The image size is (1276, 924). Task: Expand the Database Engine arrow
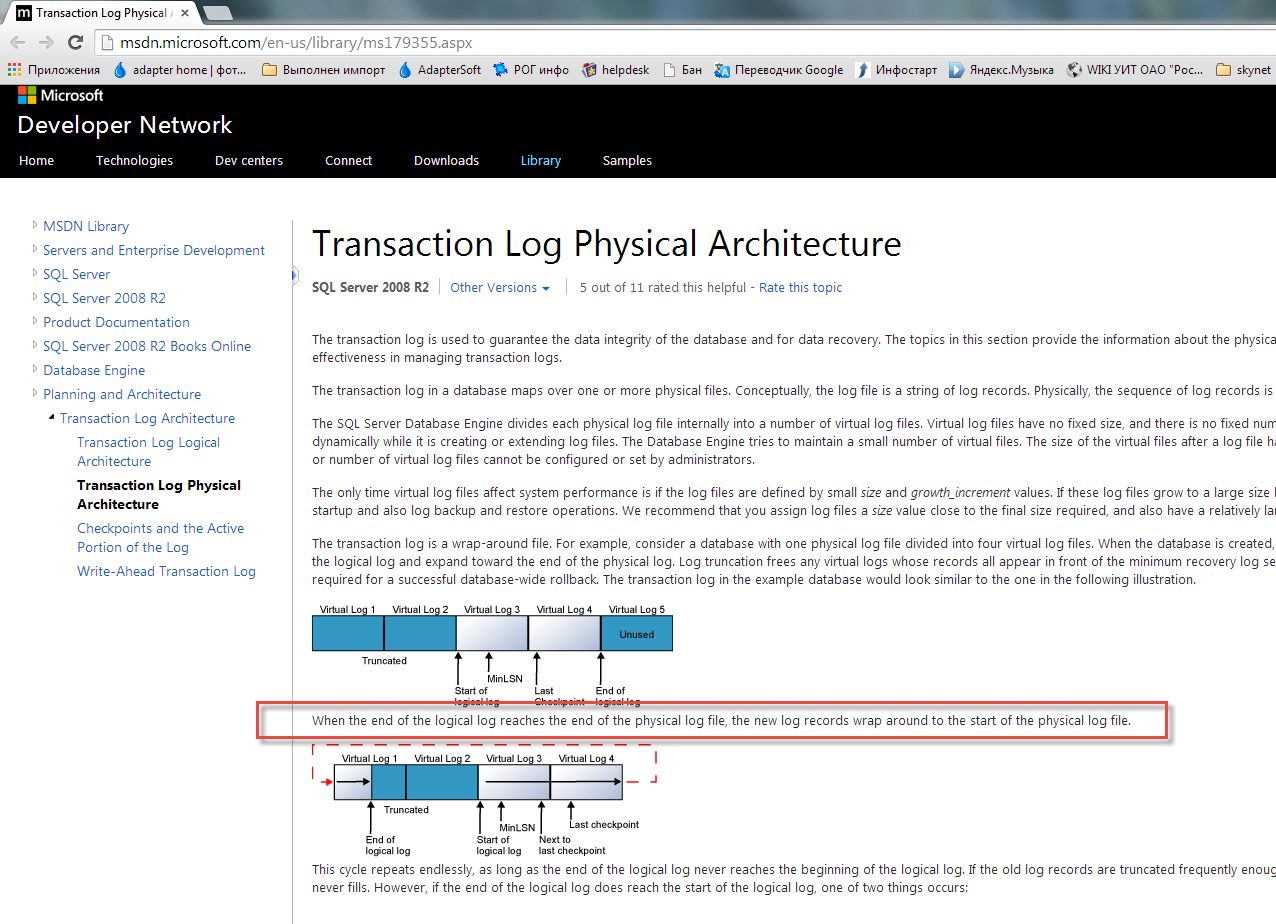click(x=35, y=369)
